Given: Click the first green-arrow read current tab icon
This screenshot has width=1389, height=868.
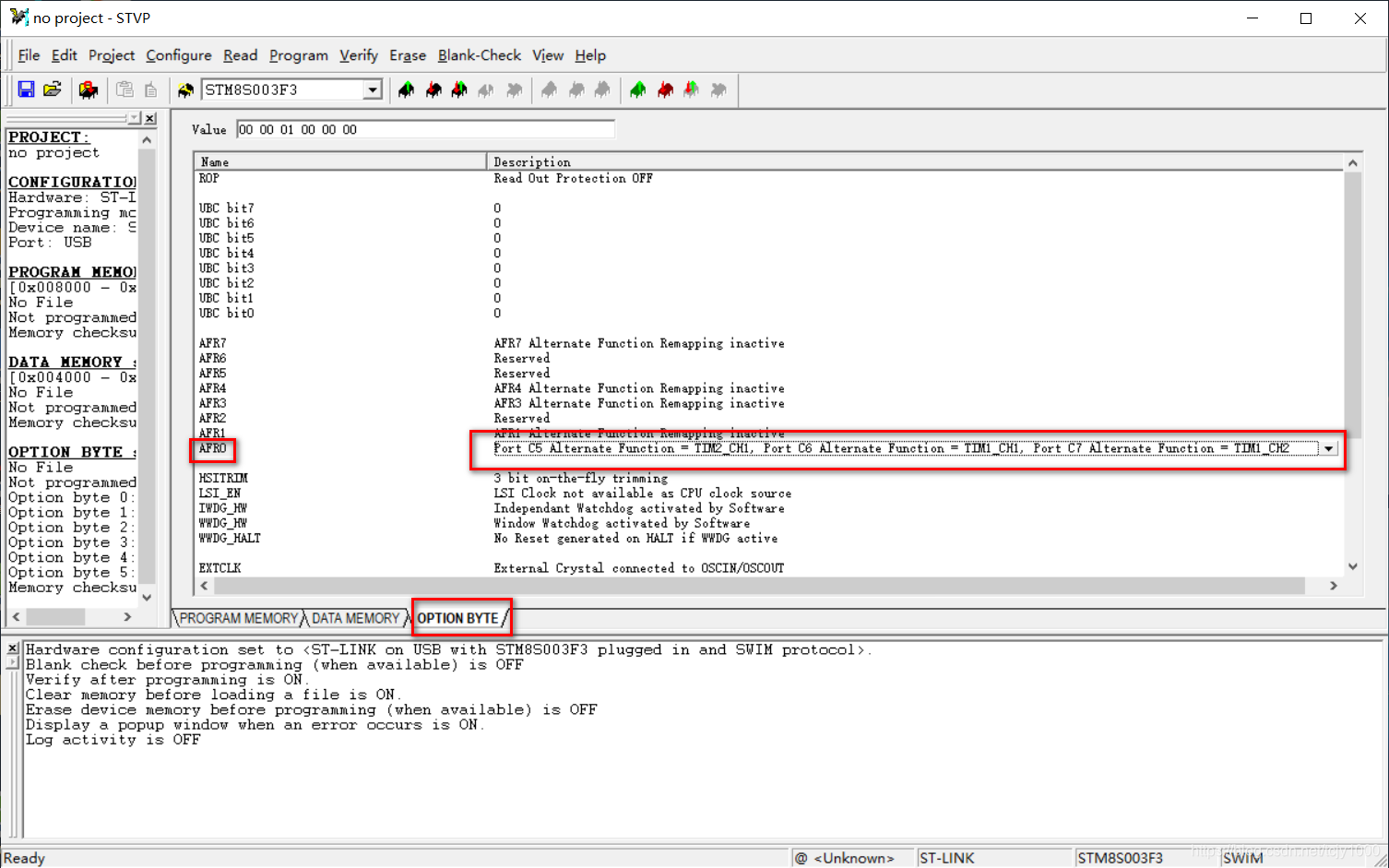Looking at the screenshot, I should pos(406,89).
